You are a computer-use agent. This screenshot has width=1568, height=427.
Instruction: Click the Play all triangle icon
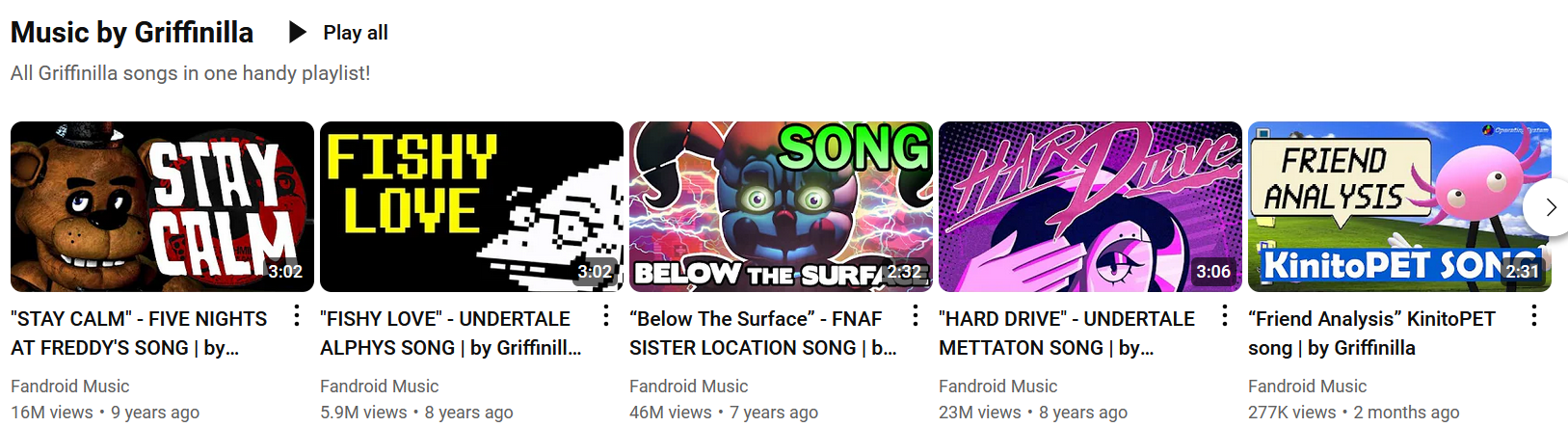(x=298, y=33)
